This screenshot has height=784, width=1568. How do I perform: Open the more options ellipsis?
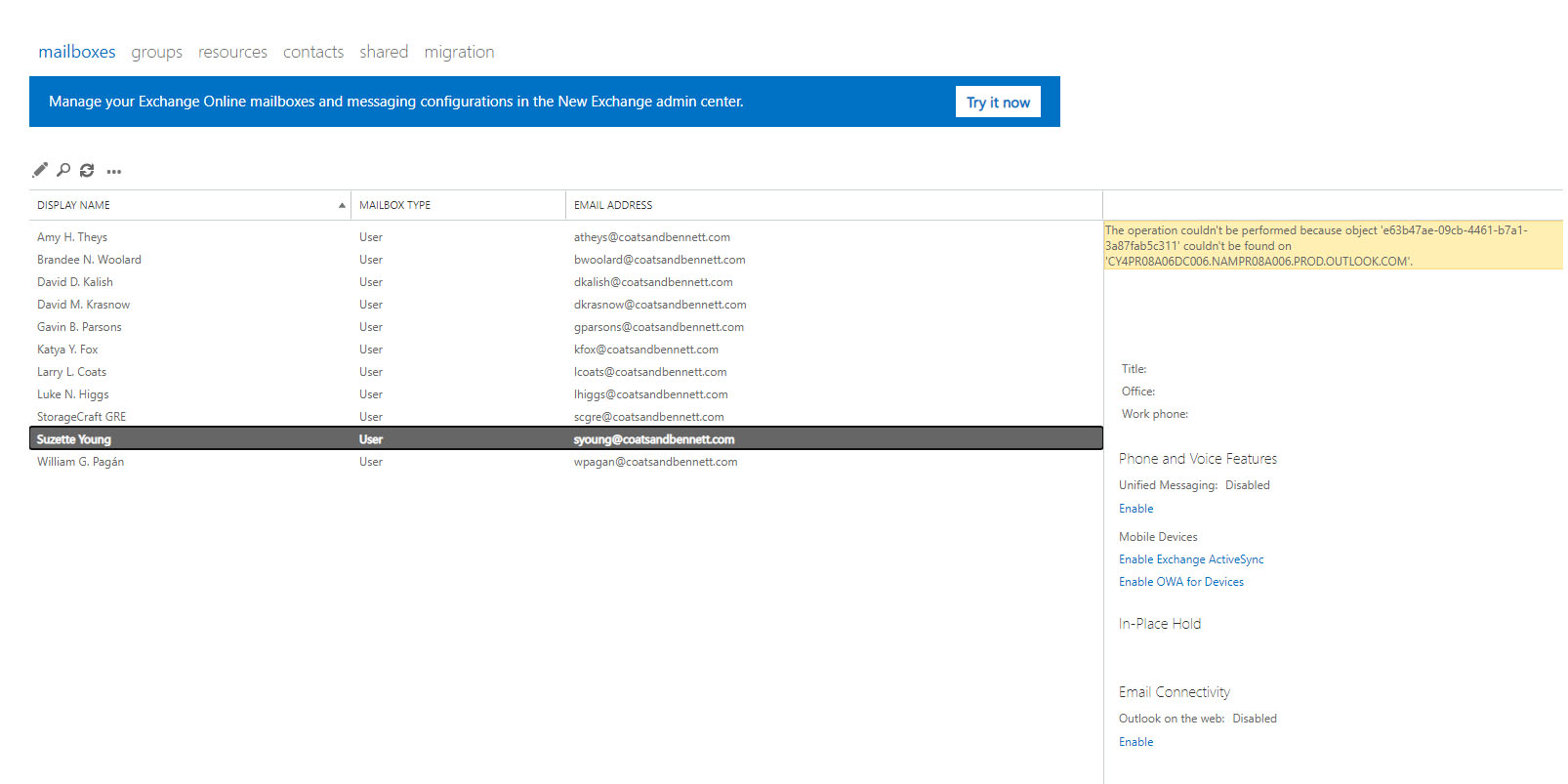pyautogui.click(x=114, y=171)
